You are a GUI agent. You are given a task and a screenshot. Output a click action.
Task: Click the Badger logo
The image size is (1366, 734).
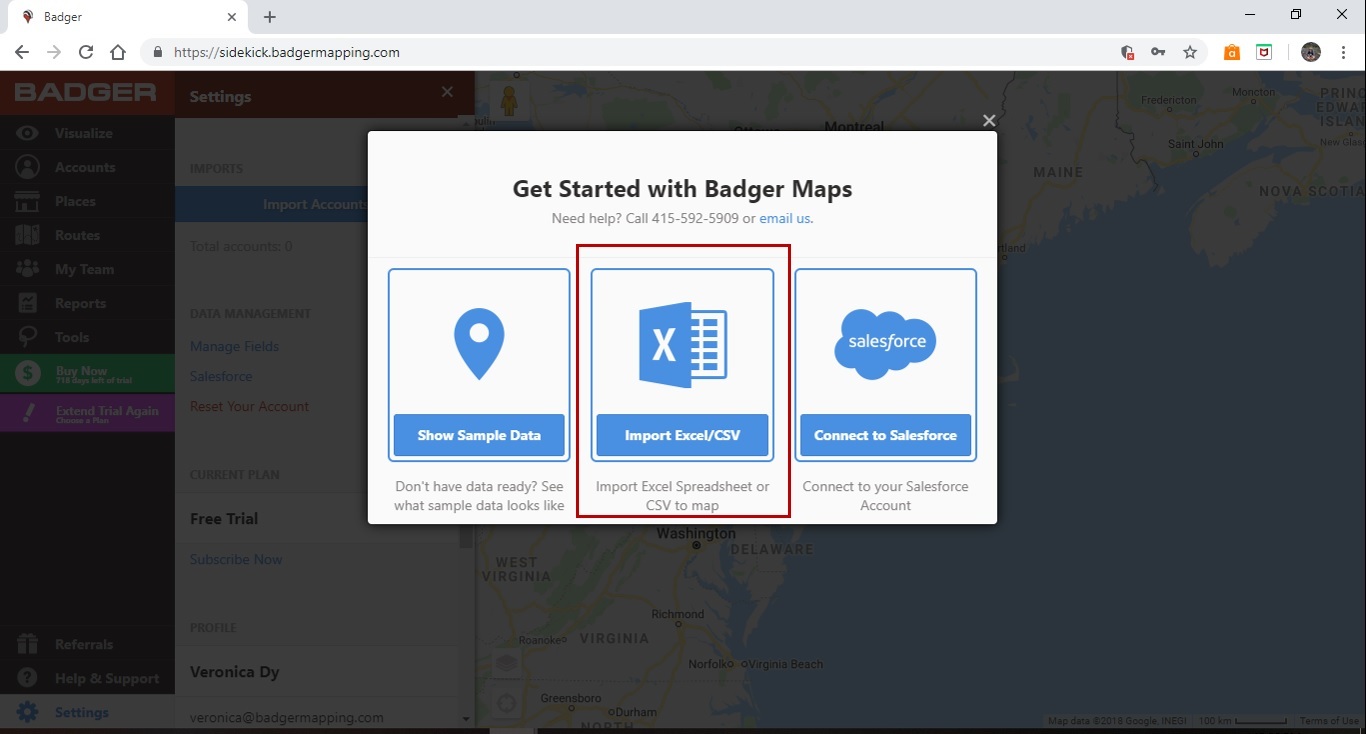[85, 93]
